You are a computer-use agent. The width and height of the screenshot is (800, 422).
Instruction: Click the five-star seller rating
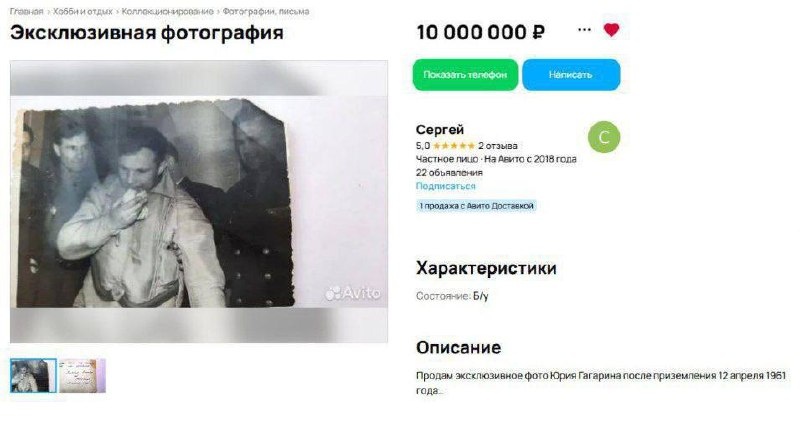[454, 146]
